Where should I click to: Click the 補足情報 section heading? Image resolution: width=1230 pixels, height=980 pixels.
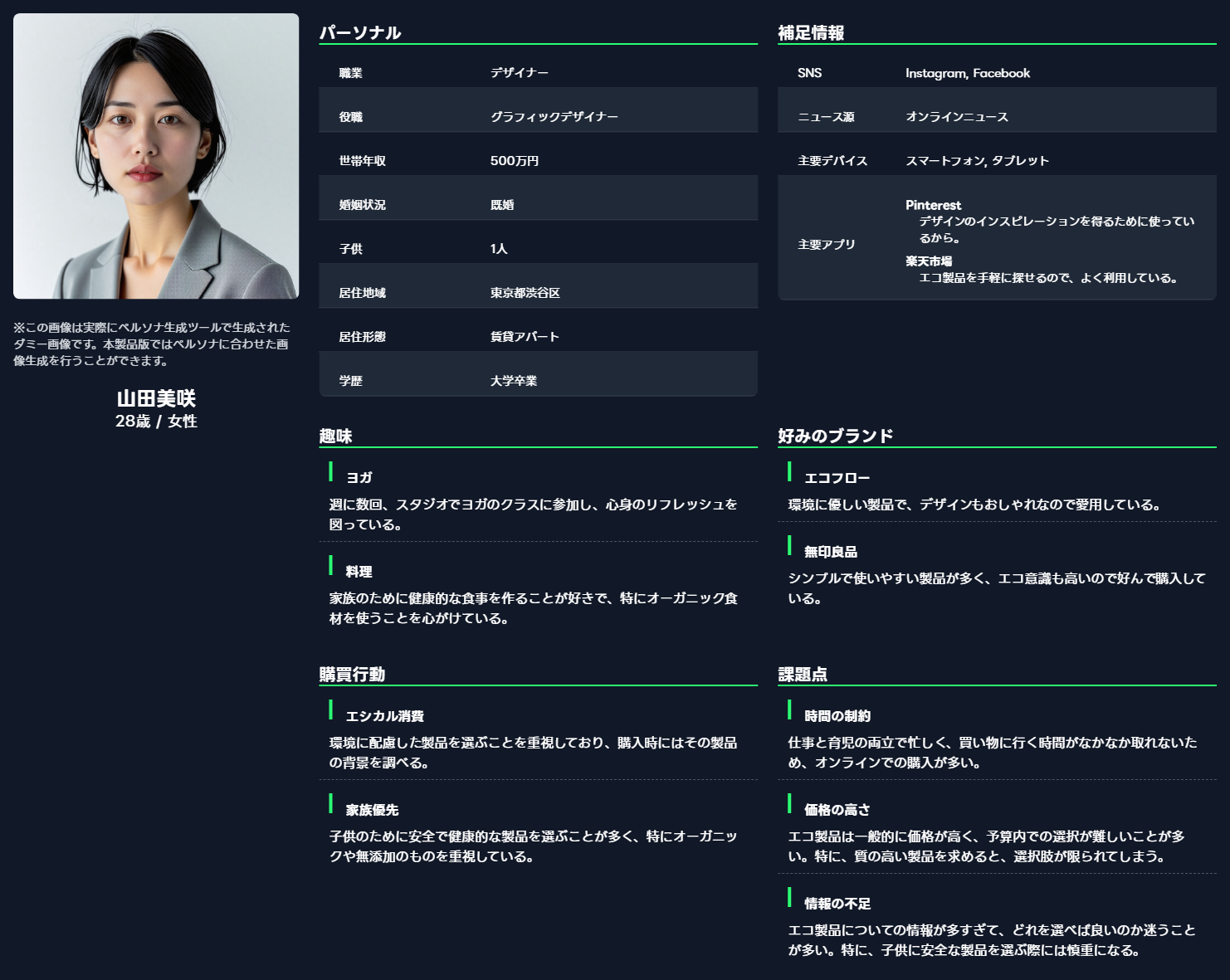(x=811, y=32)
